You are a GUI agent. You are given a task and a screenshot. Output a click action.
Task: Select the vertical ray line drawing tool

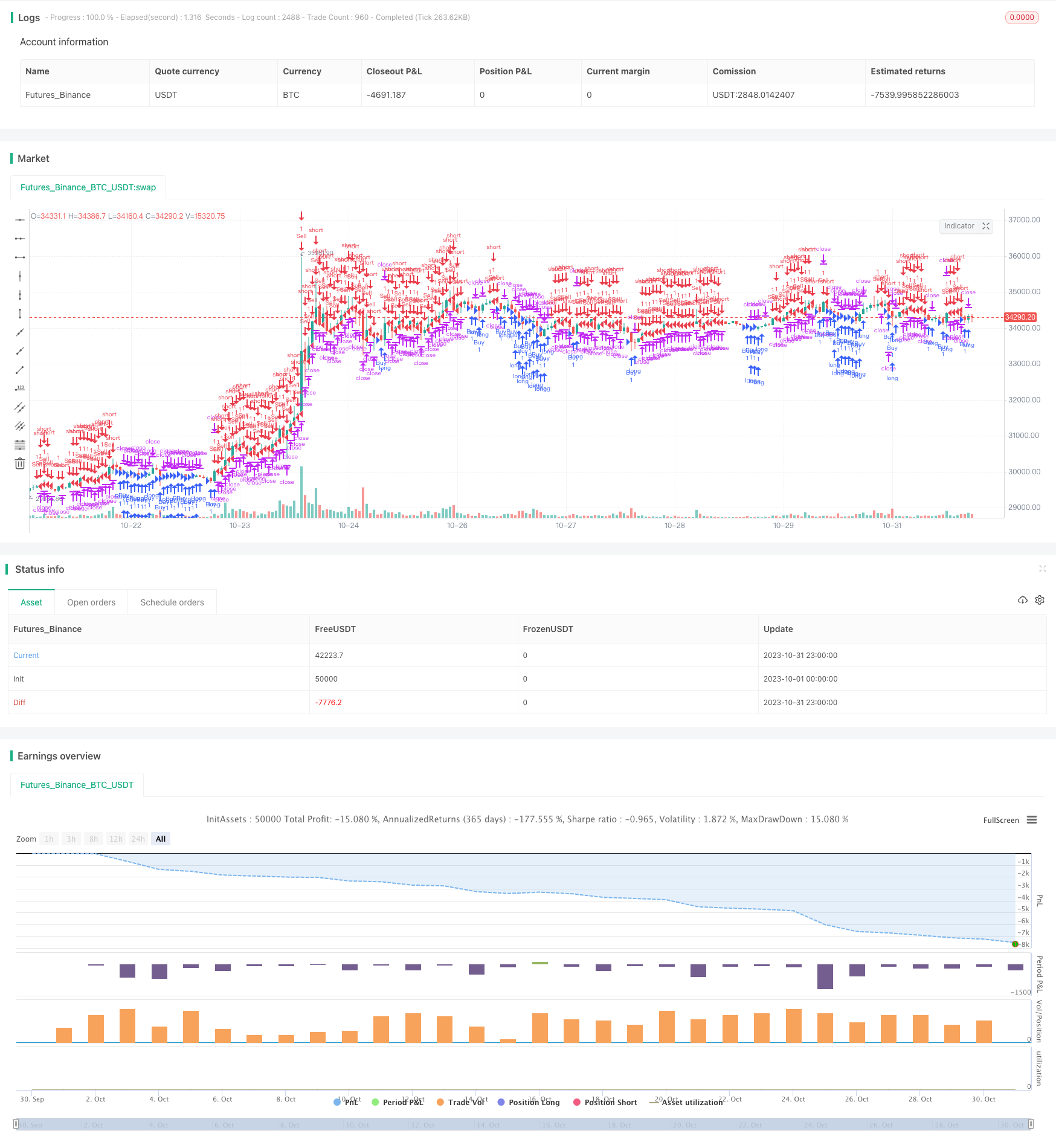pyautogui.click(x=20, y=295)
